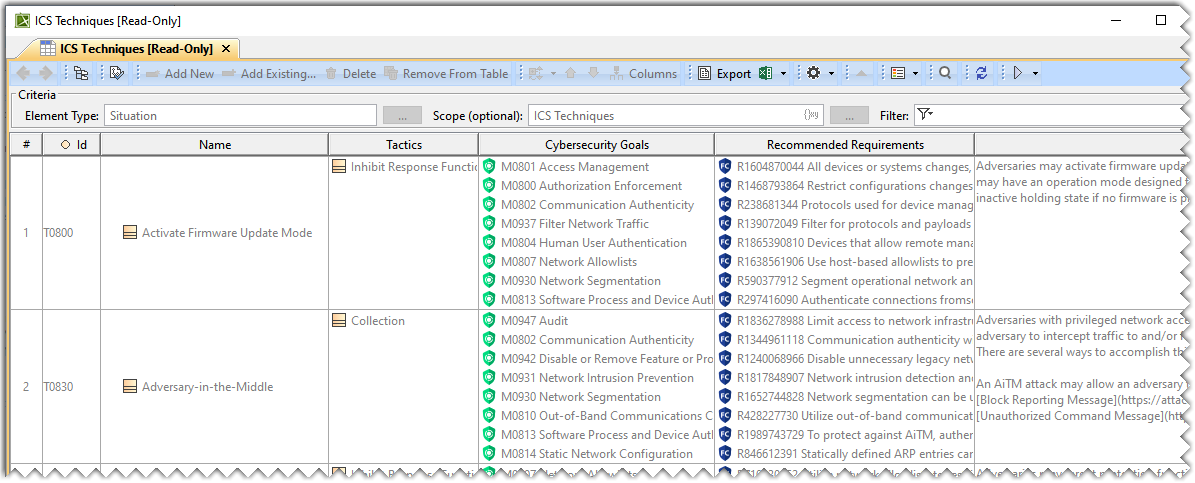
Task: Open the gear options icon
Action: [814, 73]
